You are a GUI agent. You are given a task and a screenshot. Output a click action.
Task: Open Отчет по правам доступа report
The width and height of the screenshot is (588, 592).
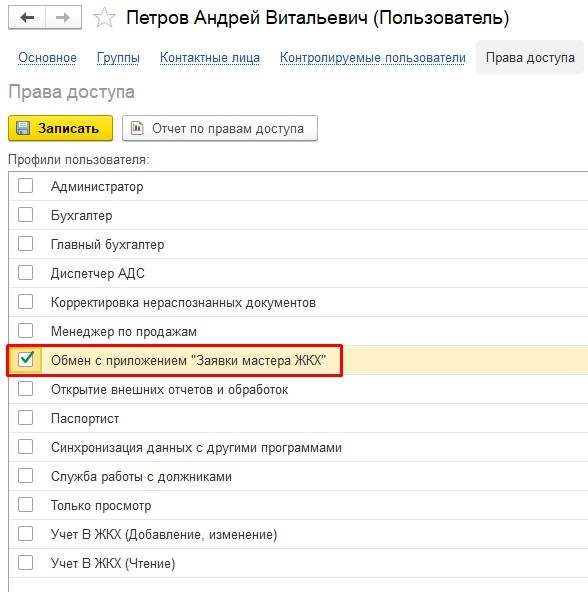click(220, 128)
